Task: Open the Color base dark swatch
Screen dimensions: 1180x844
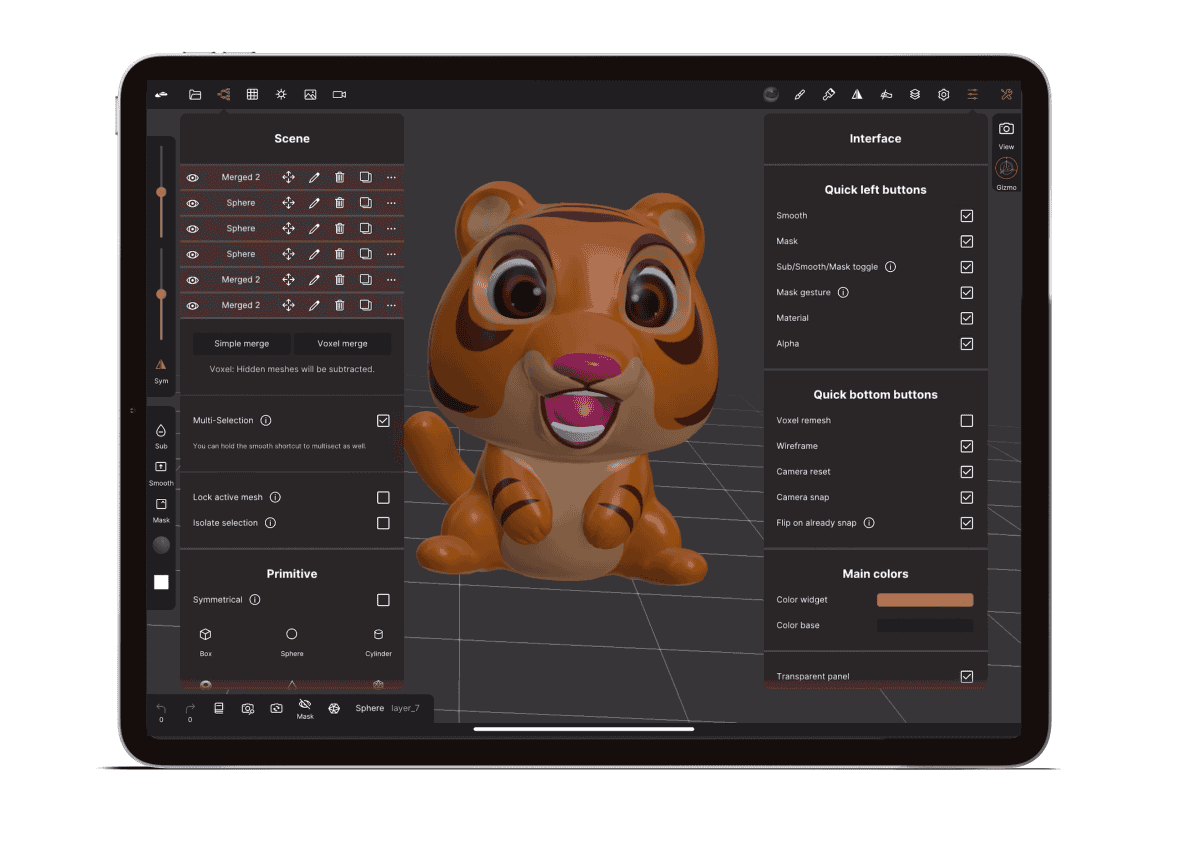Action: pyautogui.click(x=925, y=625)
